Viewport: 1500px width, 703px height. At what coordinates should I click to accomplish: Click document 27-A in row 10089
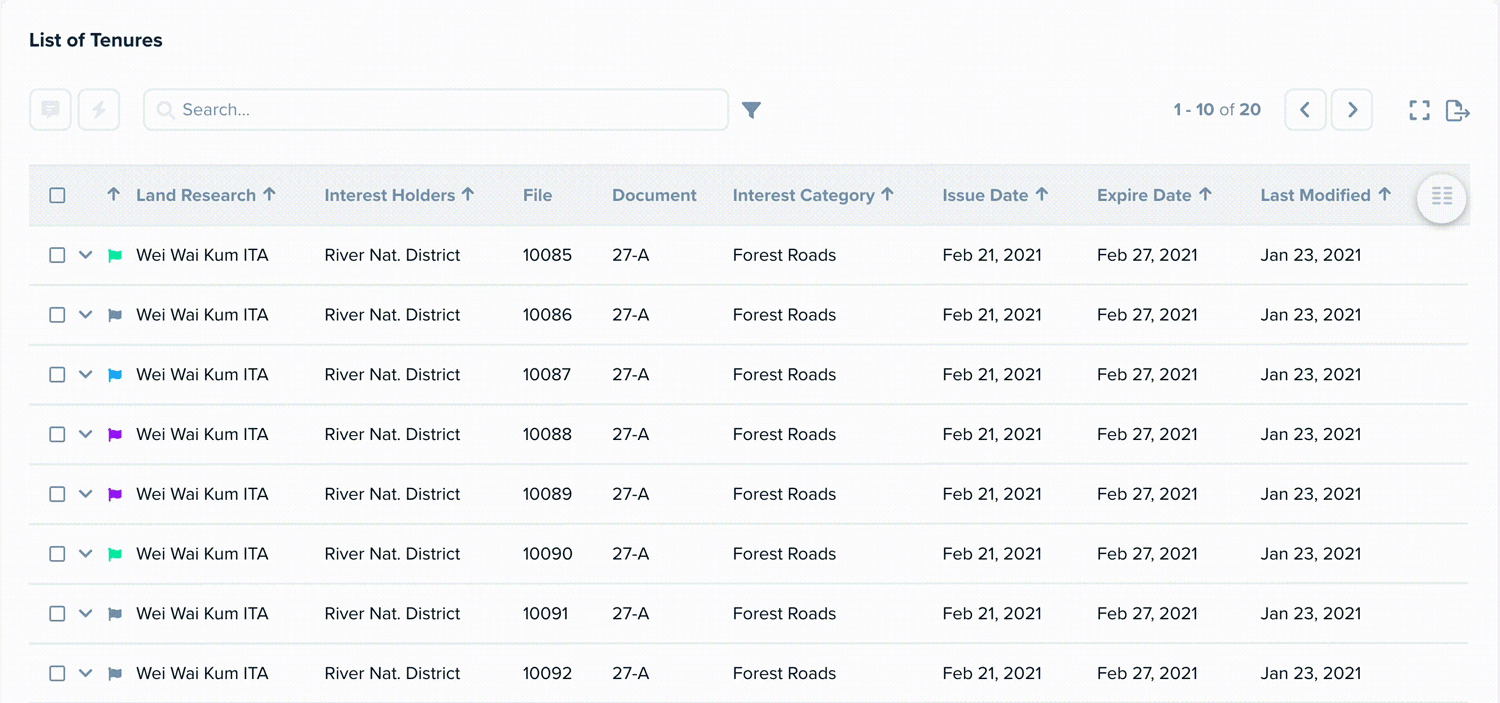pyautogui.click(x=630, y=494)
